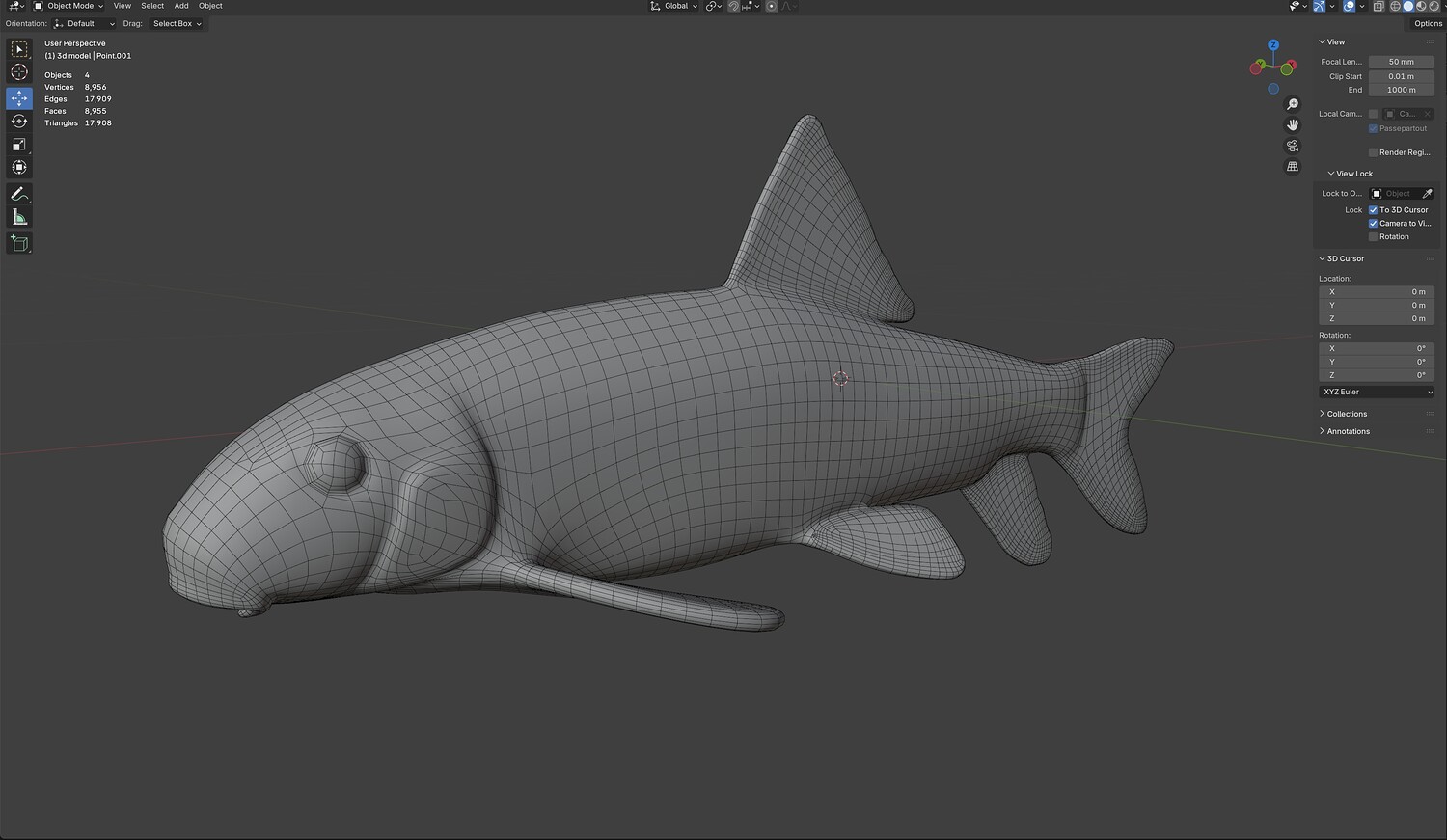Toggle viewport overlays visibility
Image resolution: width=1447 pixels, height=840 pixels.
[x=1350, y=6]
